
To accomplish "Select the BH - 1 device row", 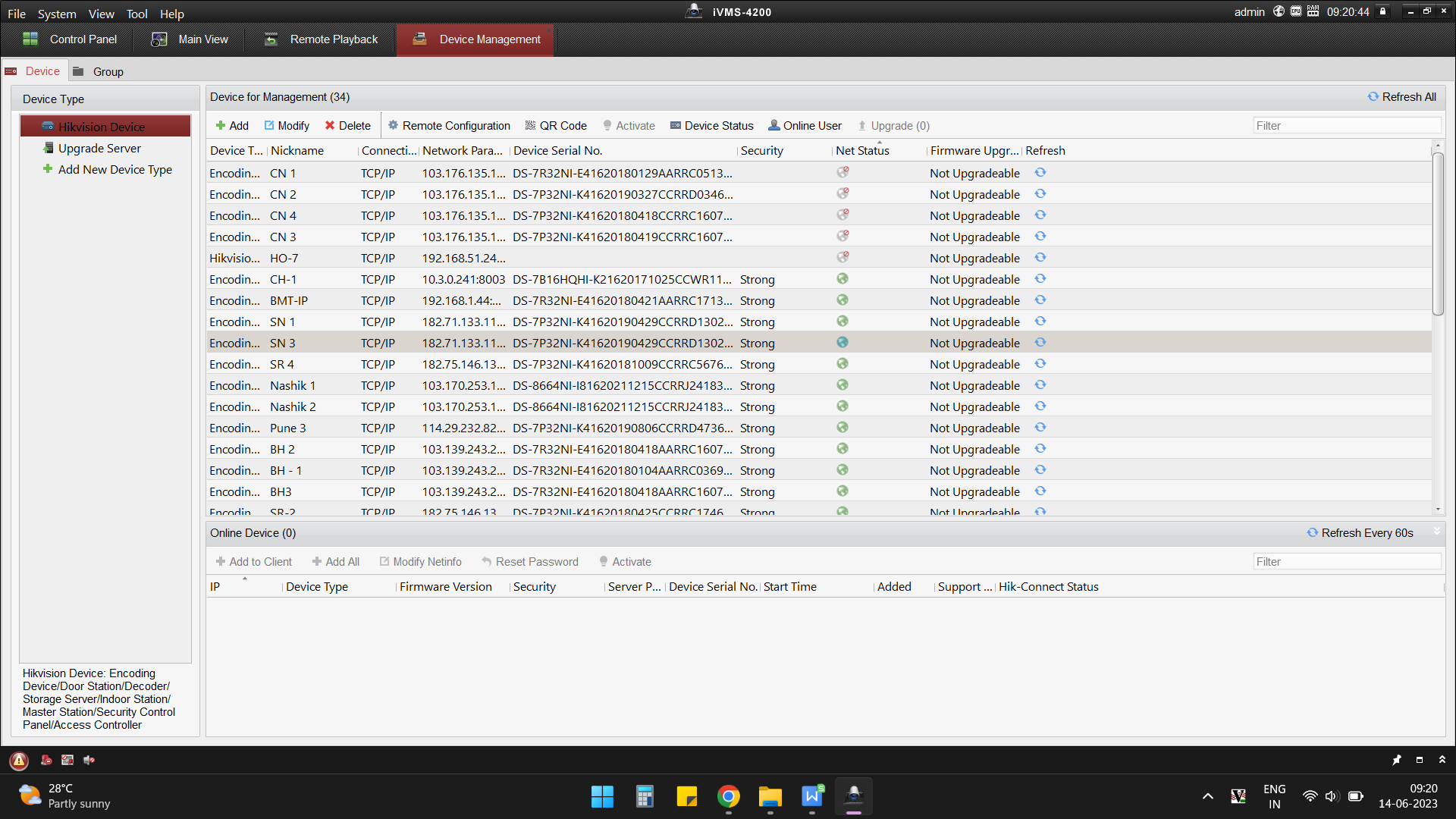I will click(819, 470).
